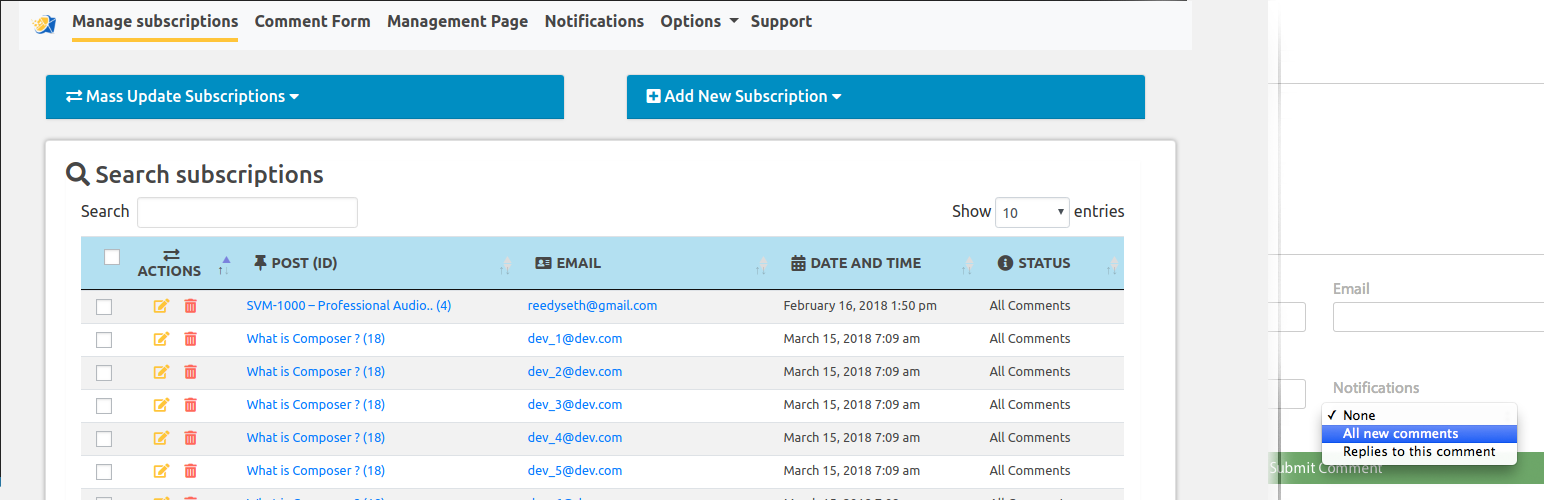Click the trash icon for reedyseth@gmail.com row
The height and width of the screenshot is (500, 1544).
coord(190,306)
